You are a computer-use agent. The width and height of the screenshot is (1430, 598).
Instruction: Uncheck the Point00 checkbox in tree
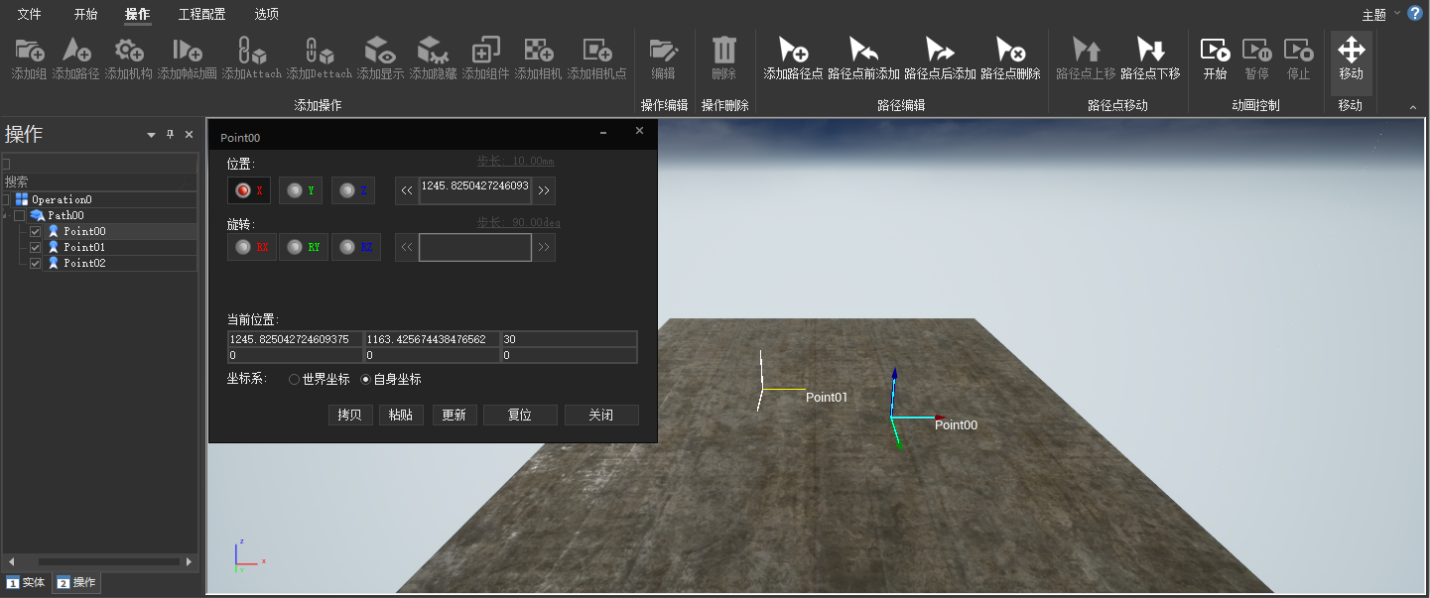(36, 231)
